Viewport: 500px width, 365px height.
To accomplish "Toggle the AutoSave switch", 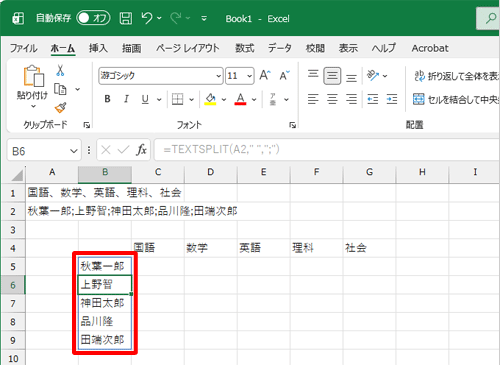I will (x=93, y=18).
